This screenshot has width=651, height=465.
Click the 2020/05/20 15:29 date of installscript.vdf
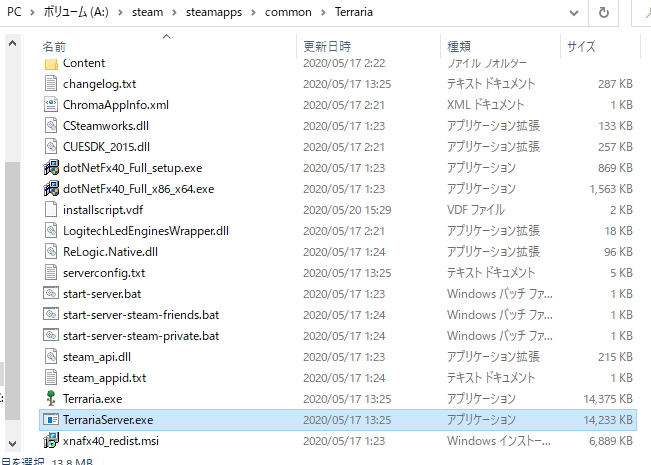point(347,210)
